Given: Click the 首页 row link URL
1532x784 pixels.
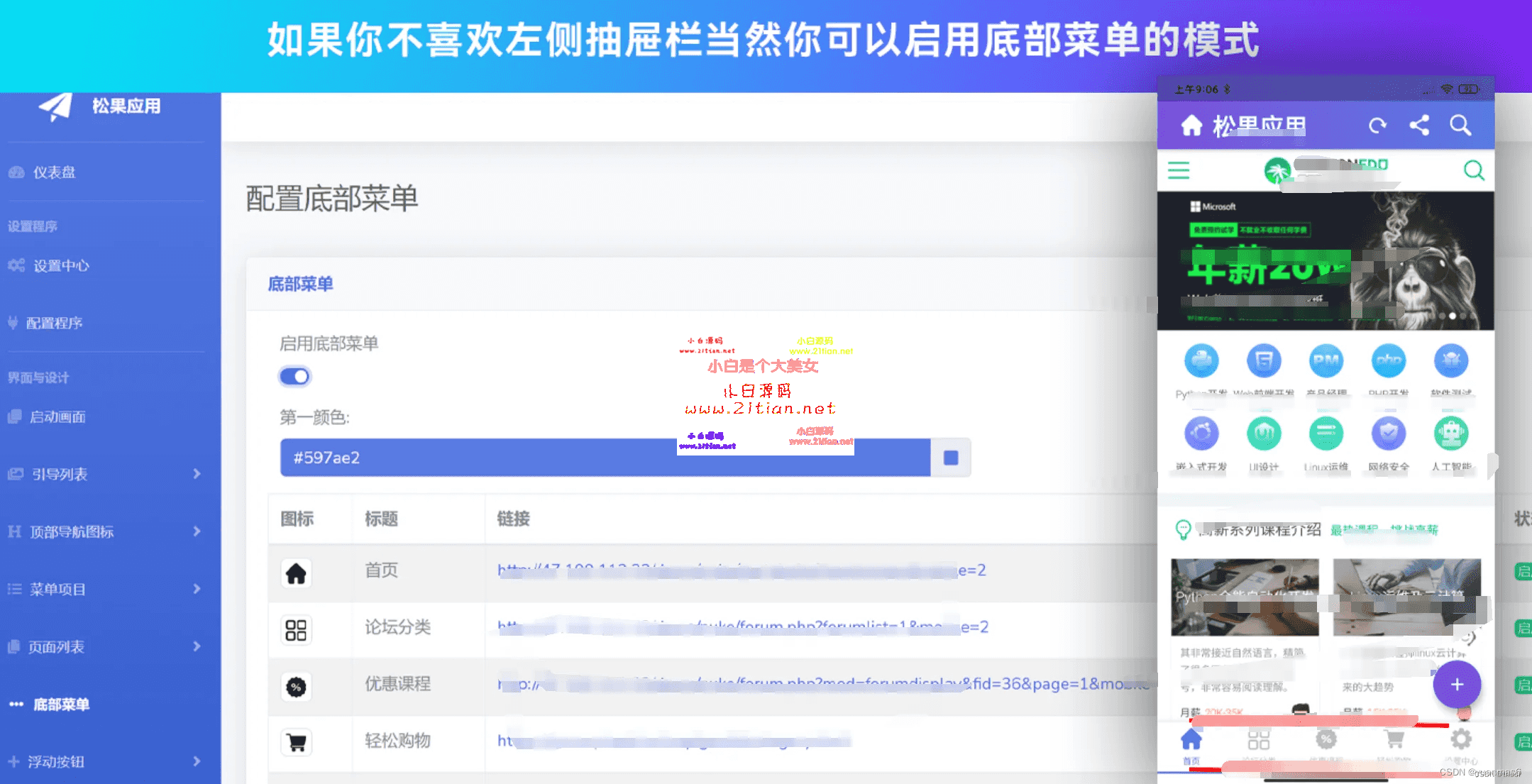Looking at the screenshot, I should 741,570.
